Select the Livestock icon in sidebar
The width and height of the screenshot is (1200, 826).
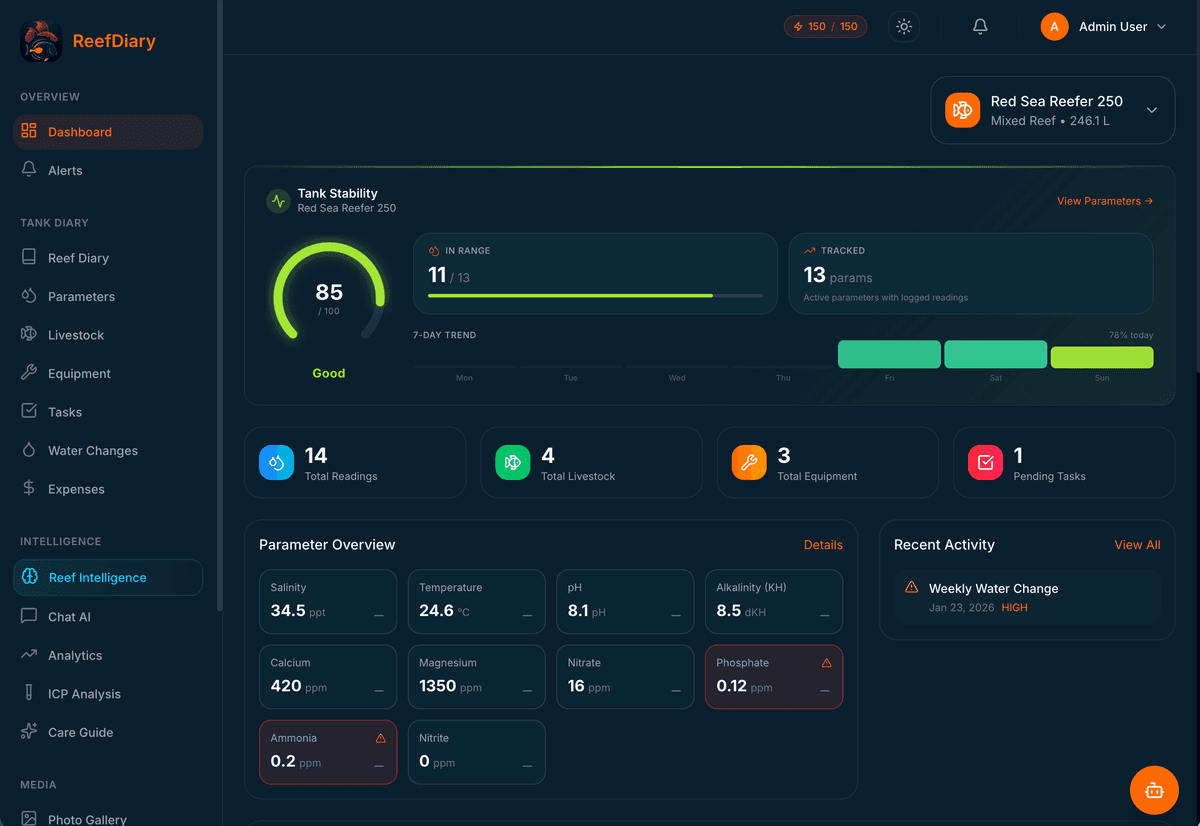(x=31, y=334)
